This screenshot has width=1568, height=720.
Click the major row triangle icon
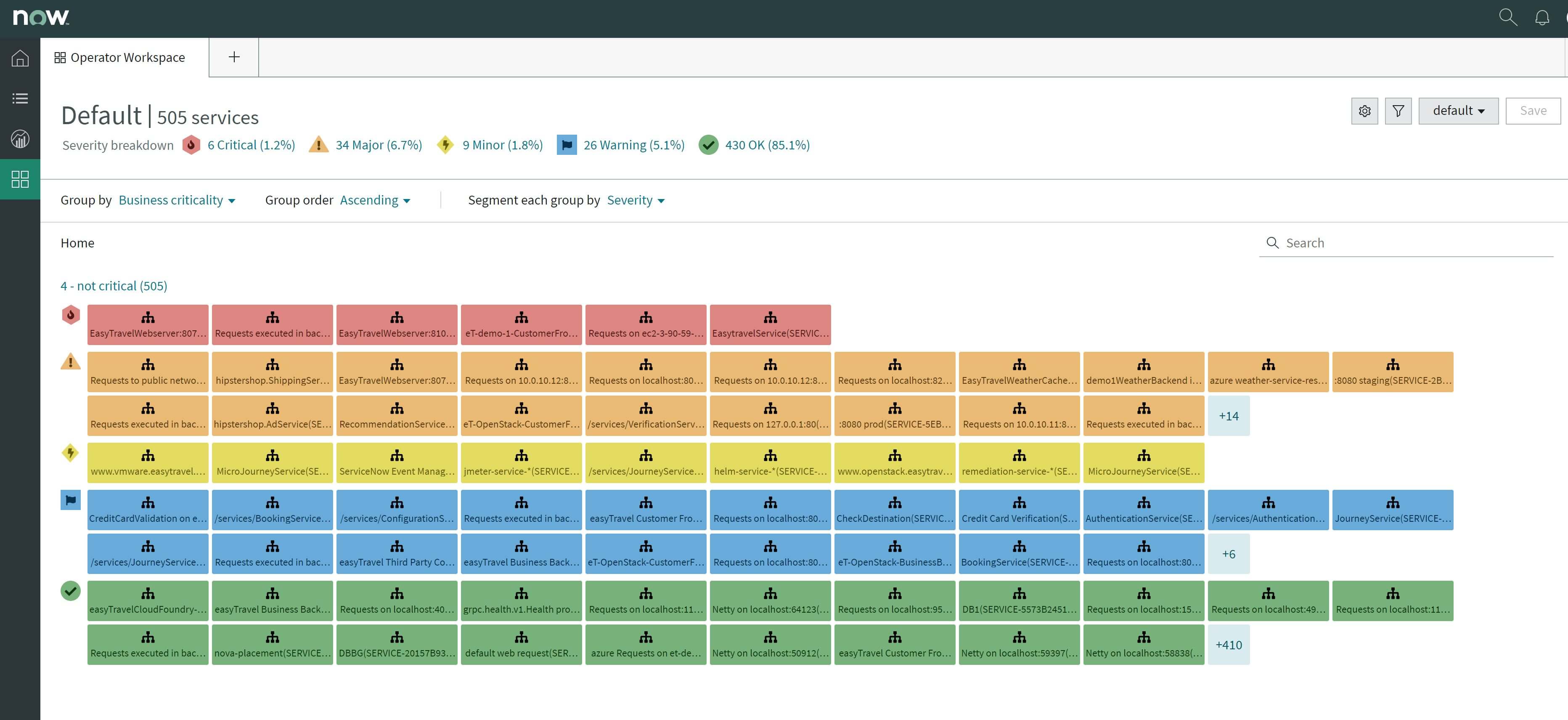click(71, 362)
